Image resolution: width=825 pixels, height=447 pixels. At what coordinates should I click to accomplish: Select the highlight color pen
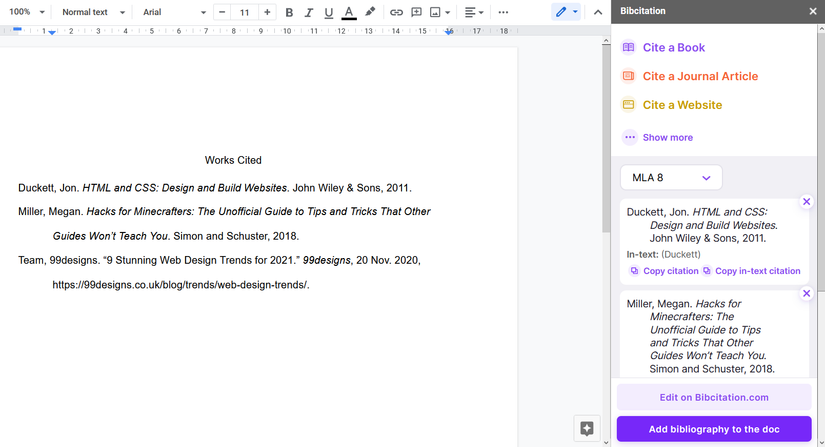pyautogui.click(x=370, y=12)
